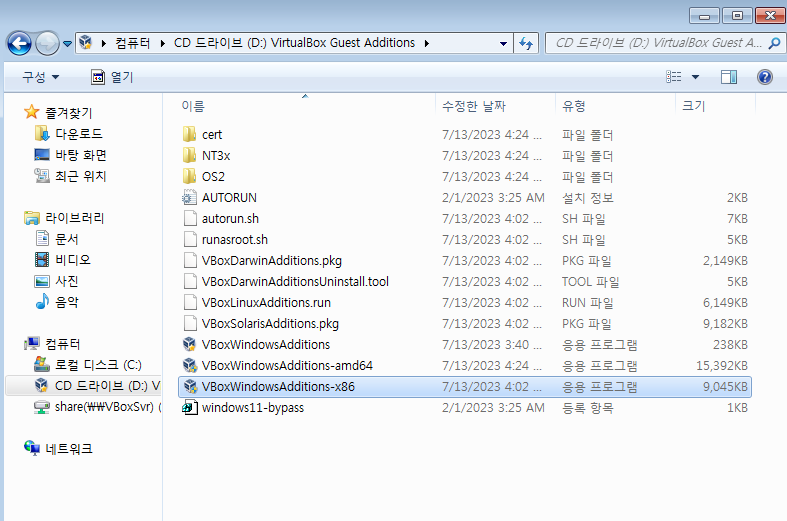Image resolution: width=787 pixels, height=521 pixels.
Task: Select CD 드라이브 (D:) breadcrumb segment
Action: tap(294, 43)
